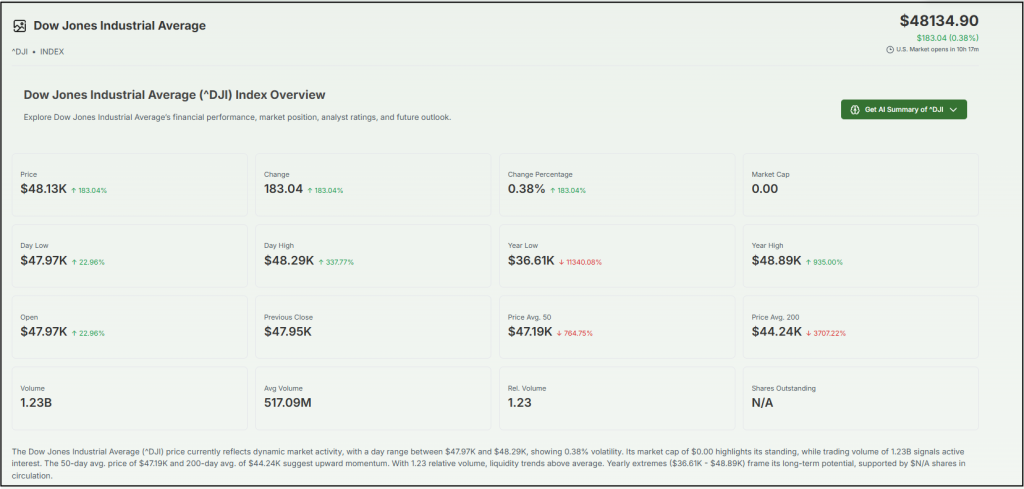The width and height of the screenshot is (1024, 489).
Task: Select the Avg Volume card
Action: (x=373, y=397)
